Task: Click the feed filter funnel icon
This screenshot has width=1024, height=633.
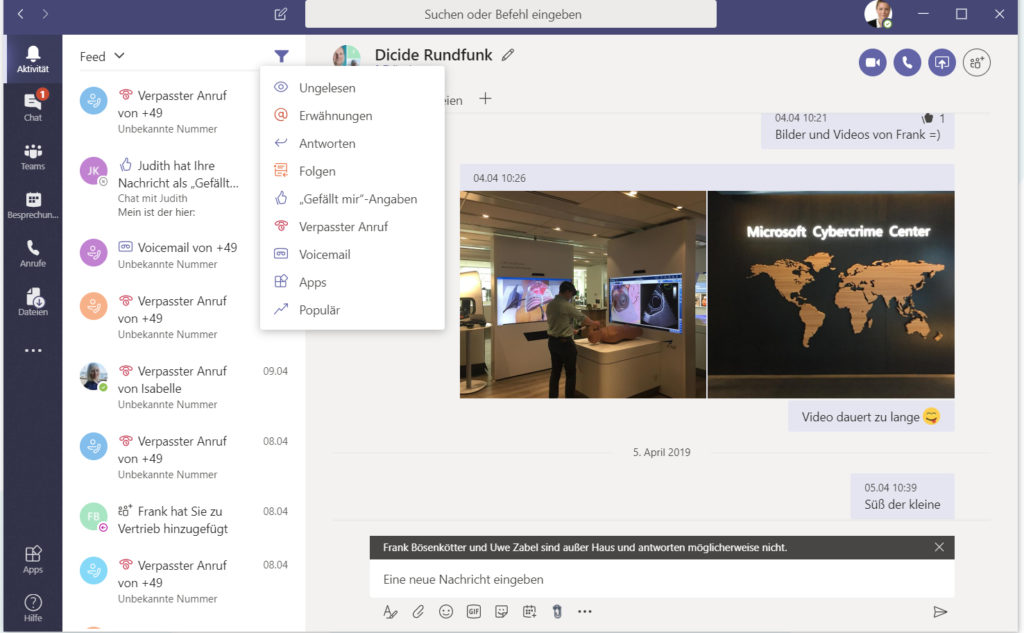Action: click(x=281, y=56)
